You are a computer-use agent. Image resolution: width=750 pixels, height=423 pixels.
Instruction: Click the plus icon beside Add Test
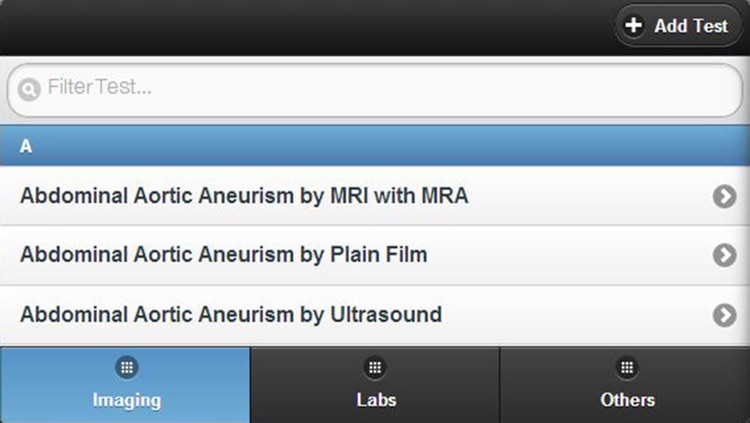point(634,25)
